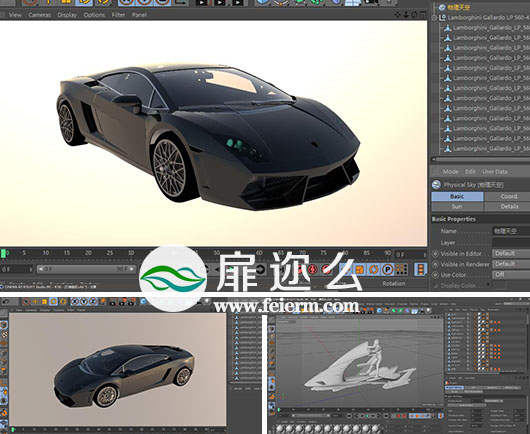Expand the Display Color arrow
Image resolution: width=530 pixels, height=434 pixels.
click(488, 285)
